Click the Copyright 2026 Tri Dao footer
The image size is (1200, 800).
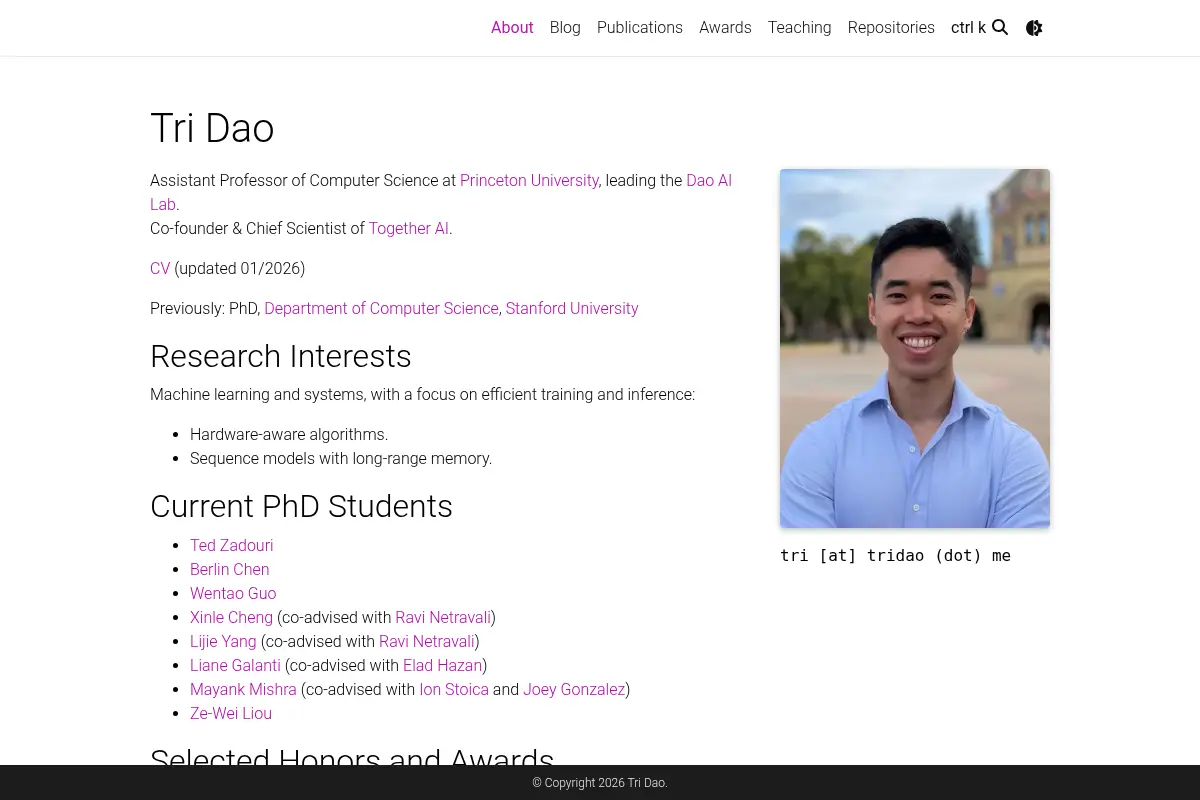pyautogui.click(x=600, y=783)
